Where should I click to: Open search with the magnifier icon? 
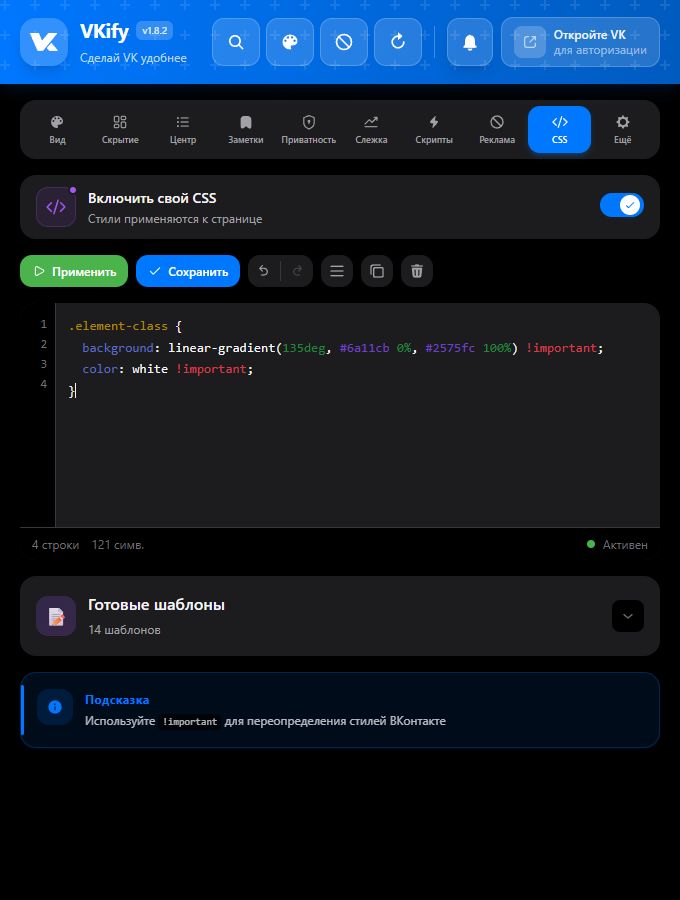236,42
